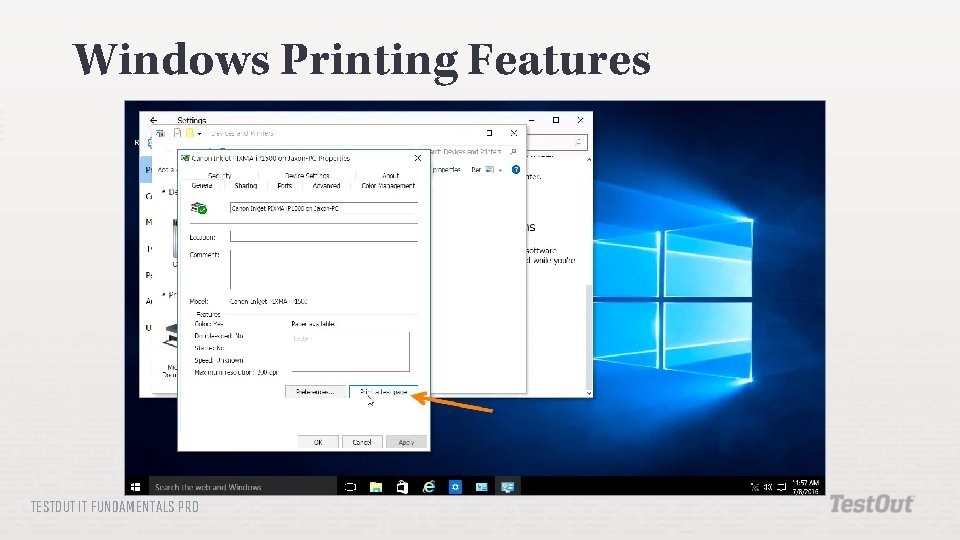Image resolution: width=960 pixels, height=540 pixels.
Task: Open the Action Center notification icon
Action: pyautogui.click(x=782, y=487)
